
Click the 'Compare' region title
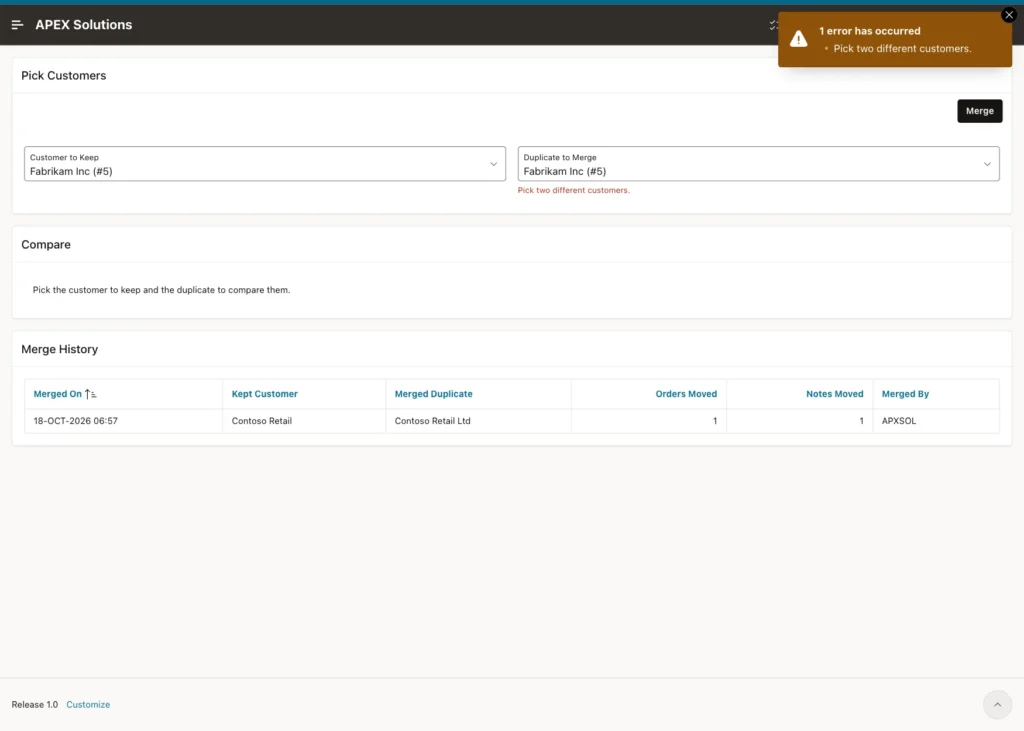pyautogui.click(x=46, y=244)
